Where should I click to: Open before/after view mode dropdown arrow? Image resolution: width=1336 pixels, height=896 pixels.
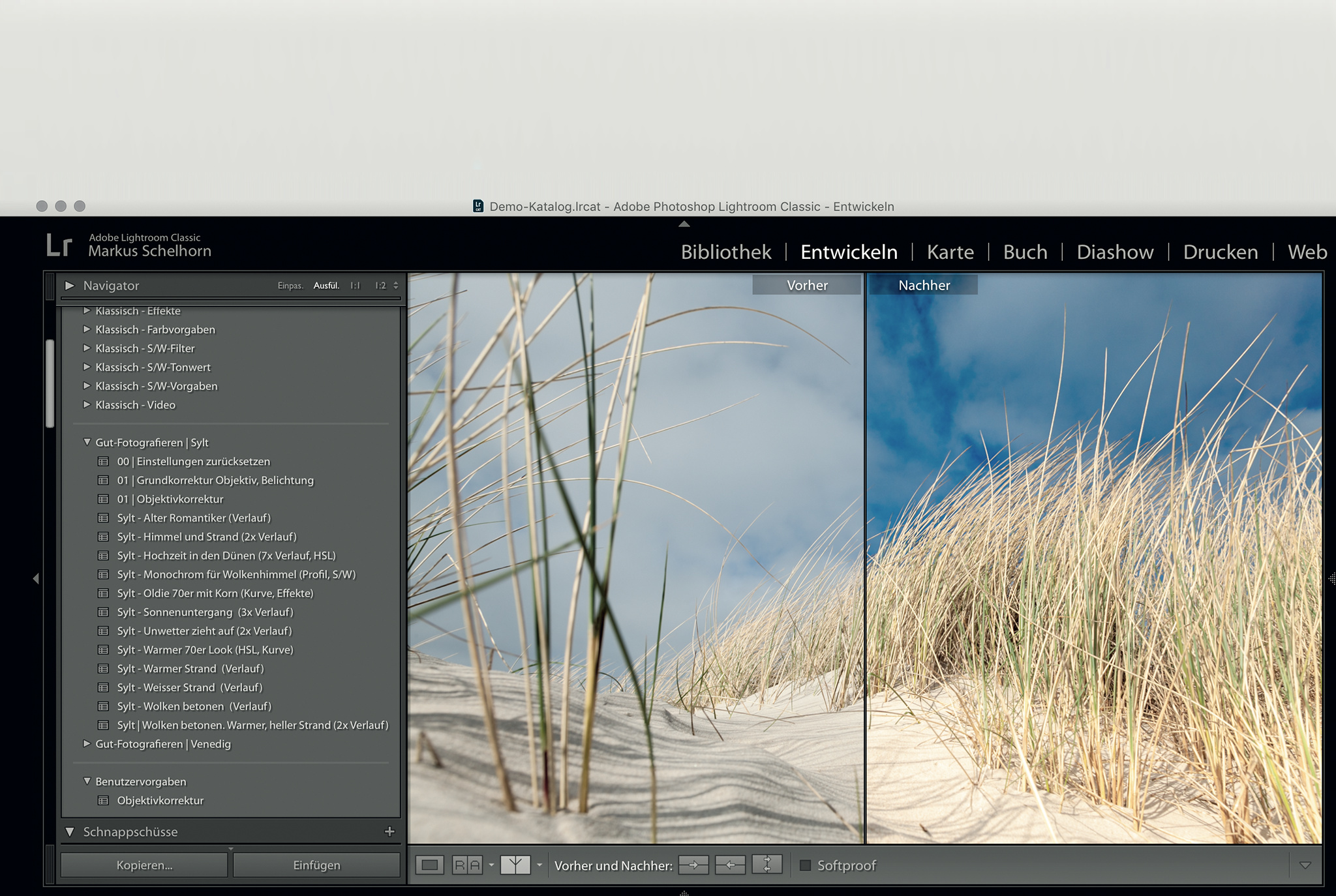539,865
